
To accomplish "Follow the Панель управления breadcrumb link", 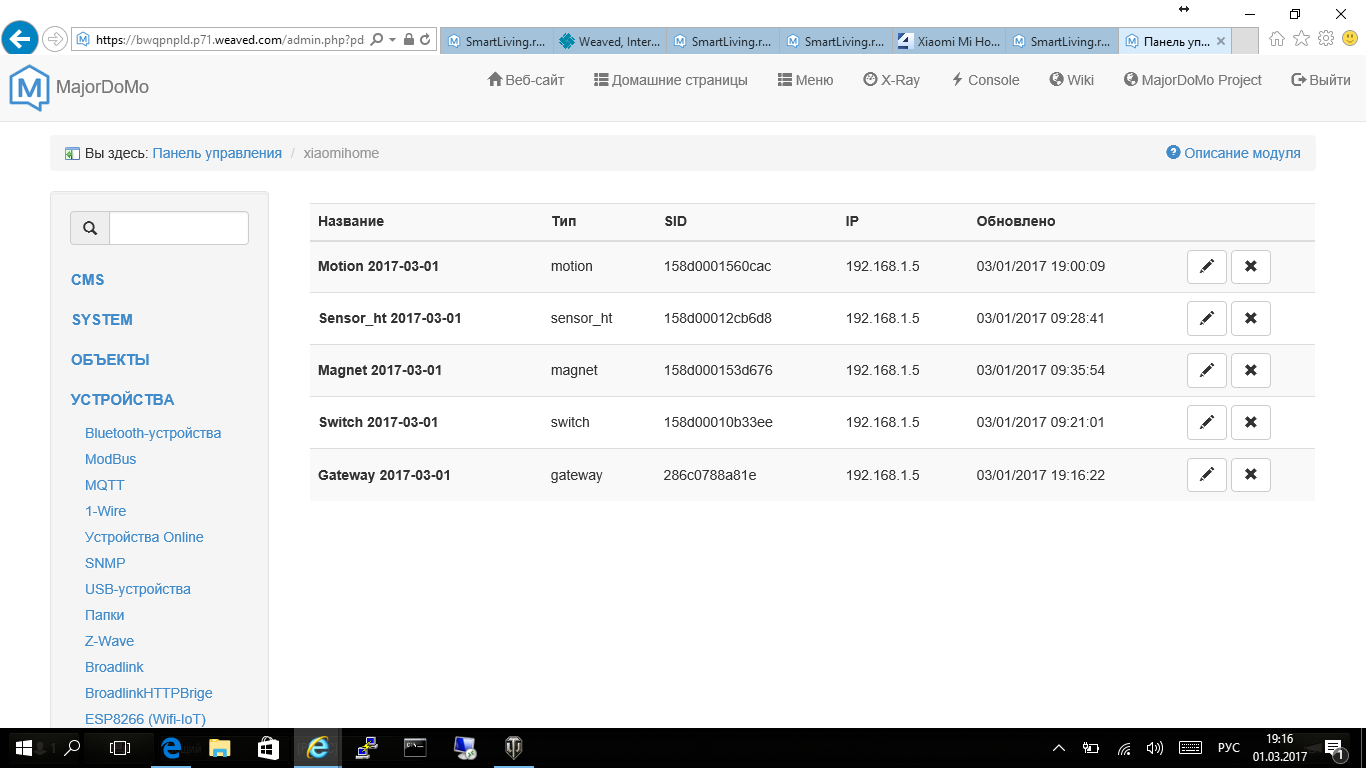I will pos(217,153).
